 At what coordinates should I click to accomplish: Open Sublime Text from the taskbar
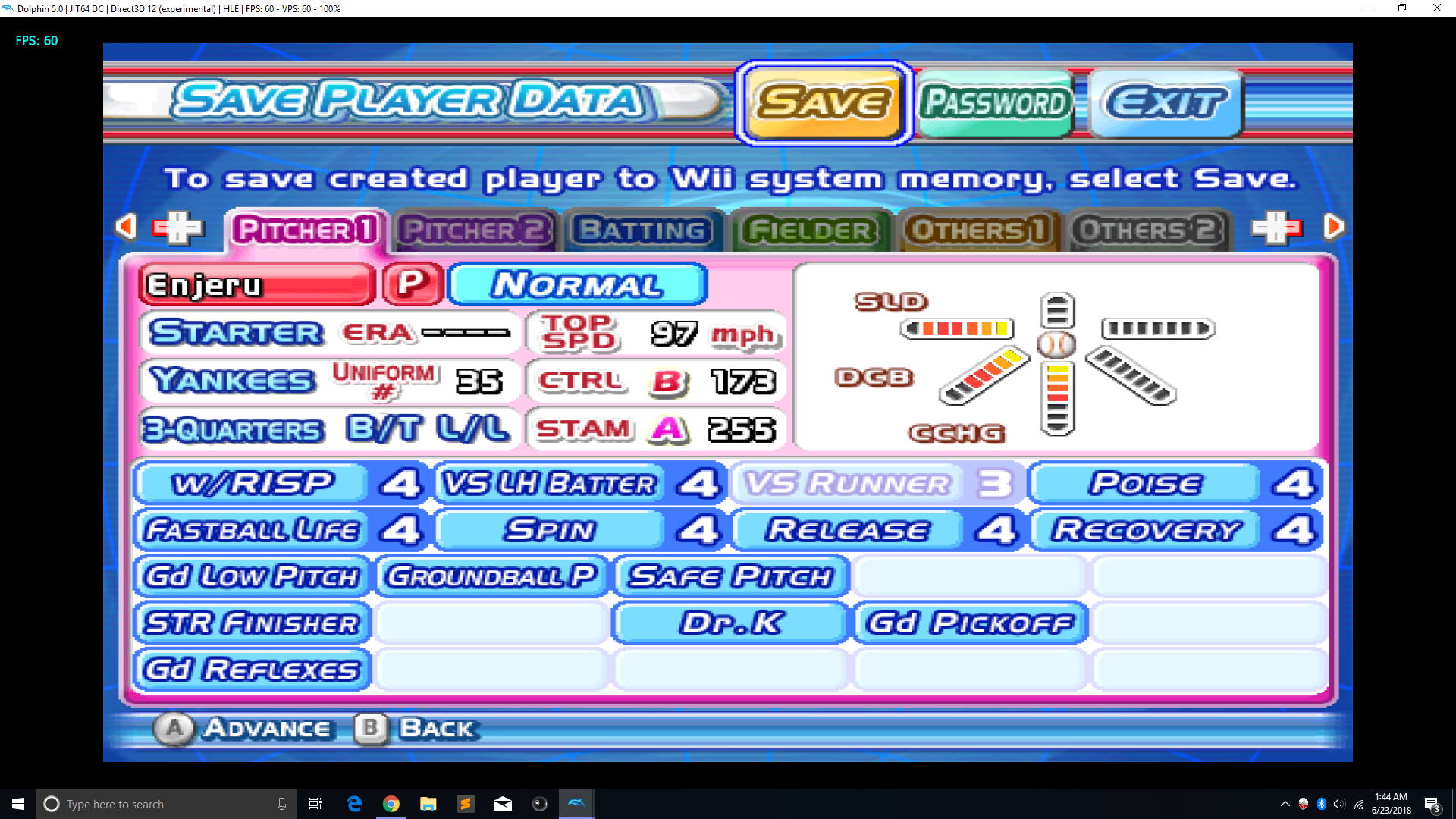click(x=465, y=804)
